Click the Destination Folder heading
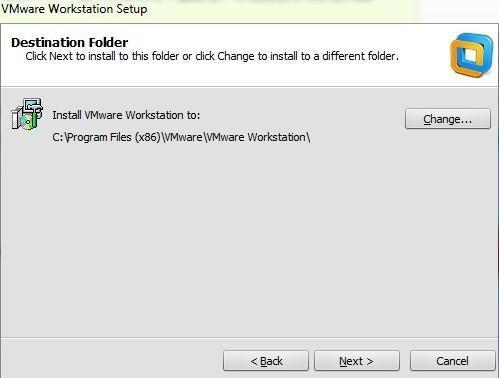Screen dimensions: 499x378 (69, 42)
